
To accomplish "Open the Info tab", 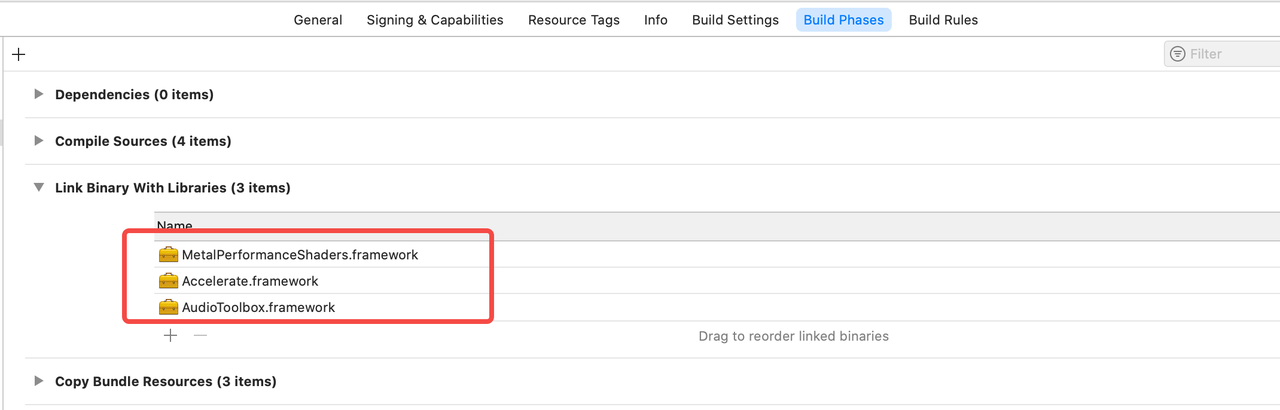I will [x=656, y=20].
